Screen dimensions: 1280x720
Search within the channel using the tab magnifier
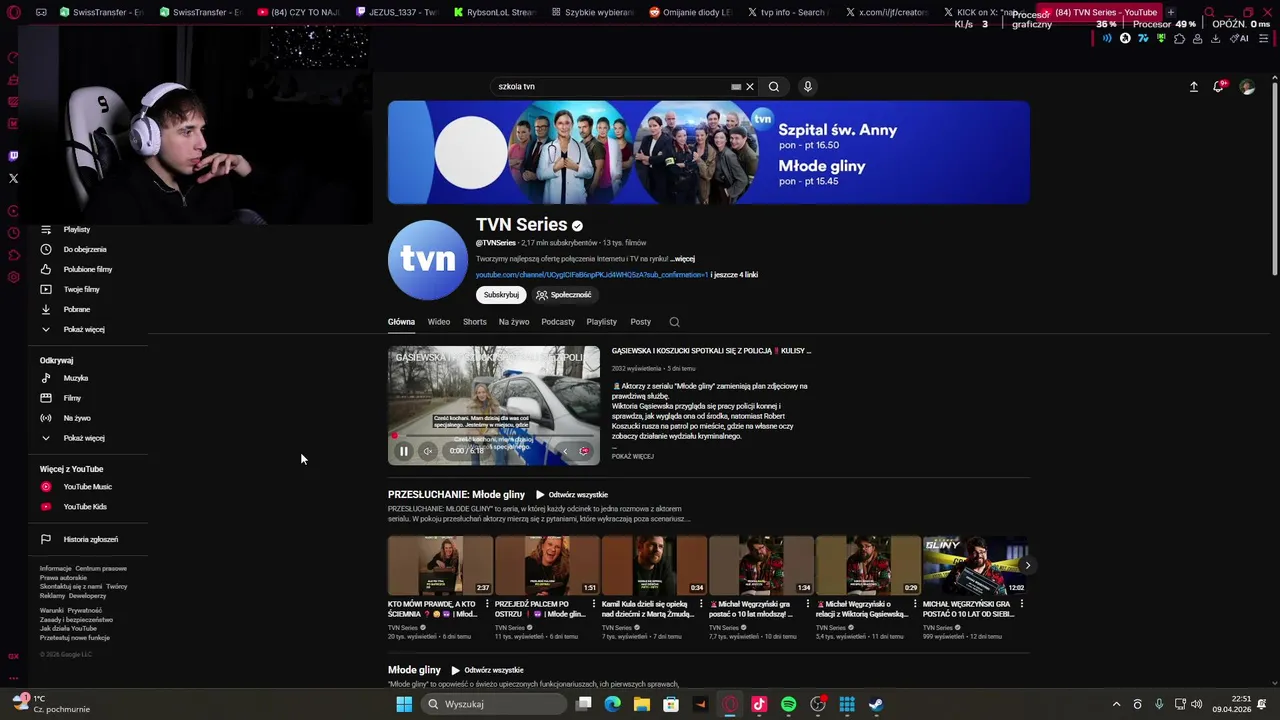tap(674, 322)
